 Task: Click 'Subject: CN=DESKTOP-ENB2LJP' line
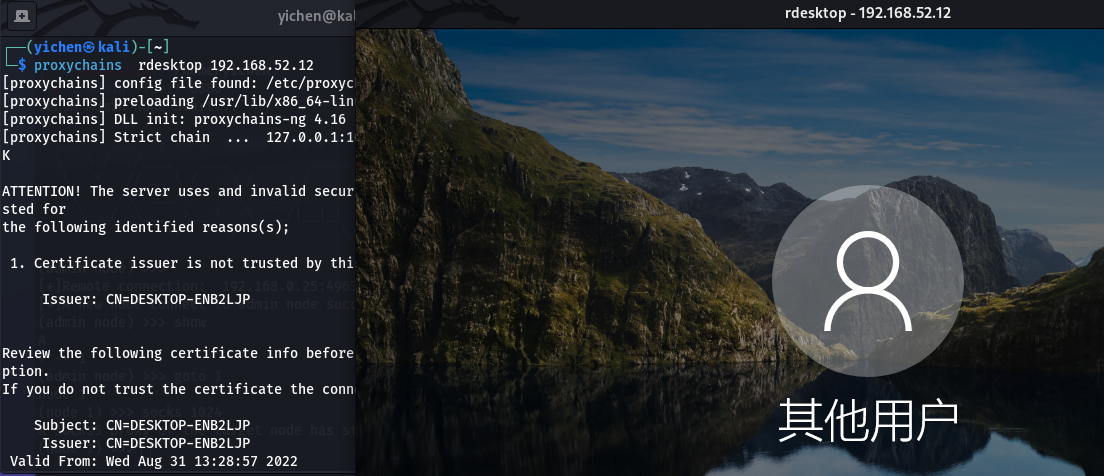[142, 425]
